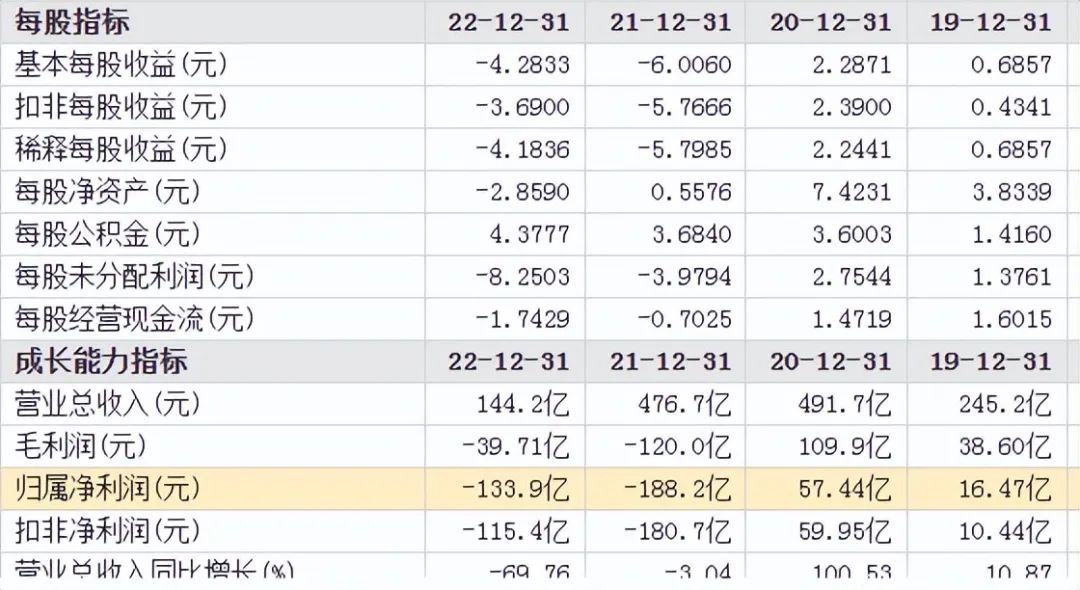Select the 营业总收入 value 491.7亿

point(845,404)
